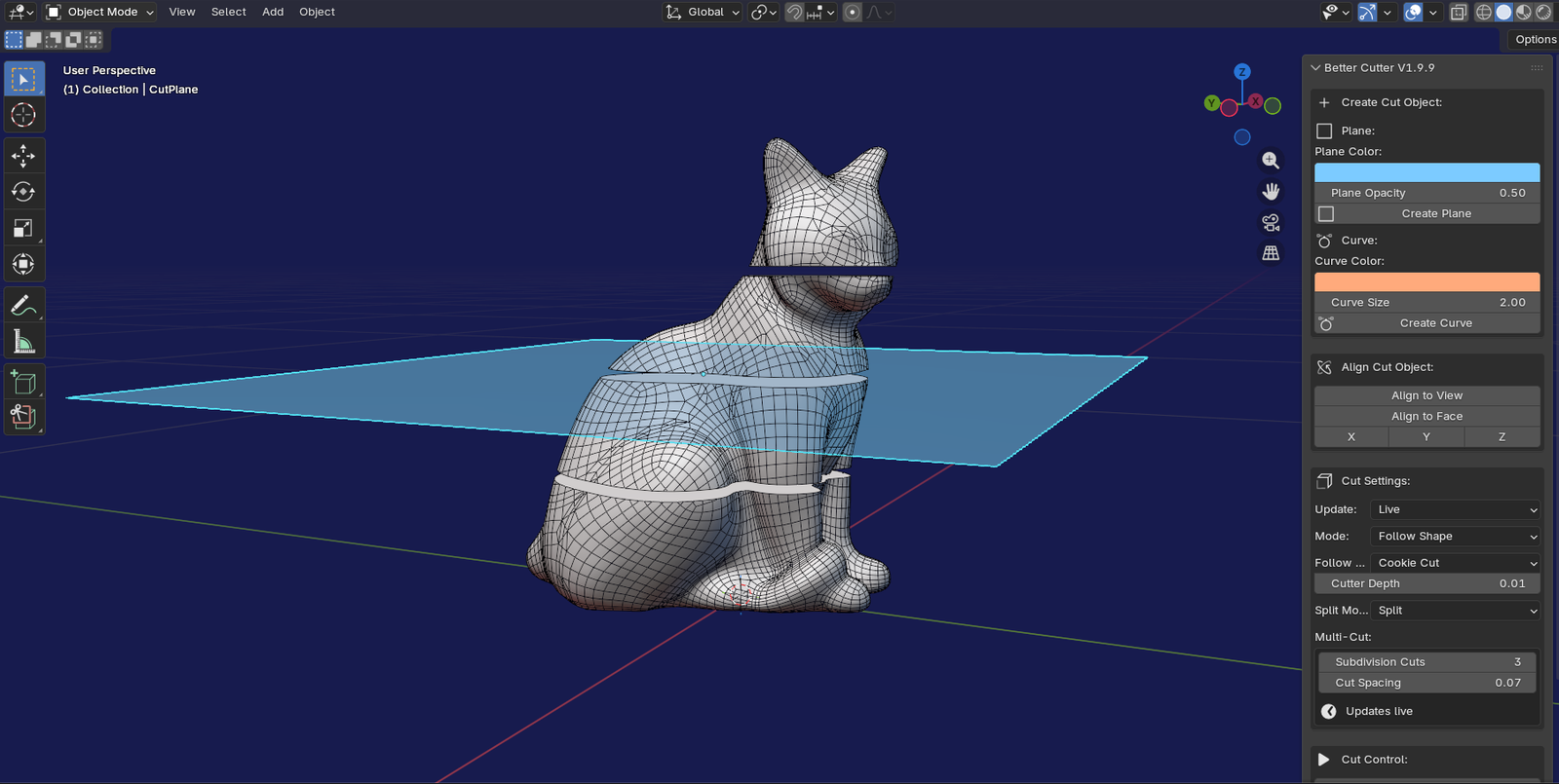Click the Align to View button

click(1426, 395)
